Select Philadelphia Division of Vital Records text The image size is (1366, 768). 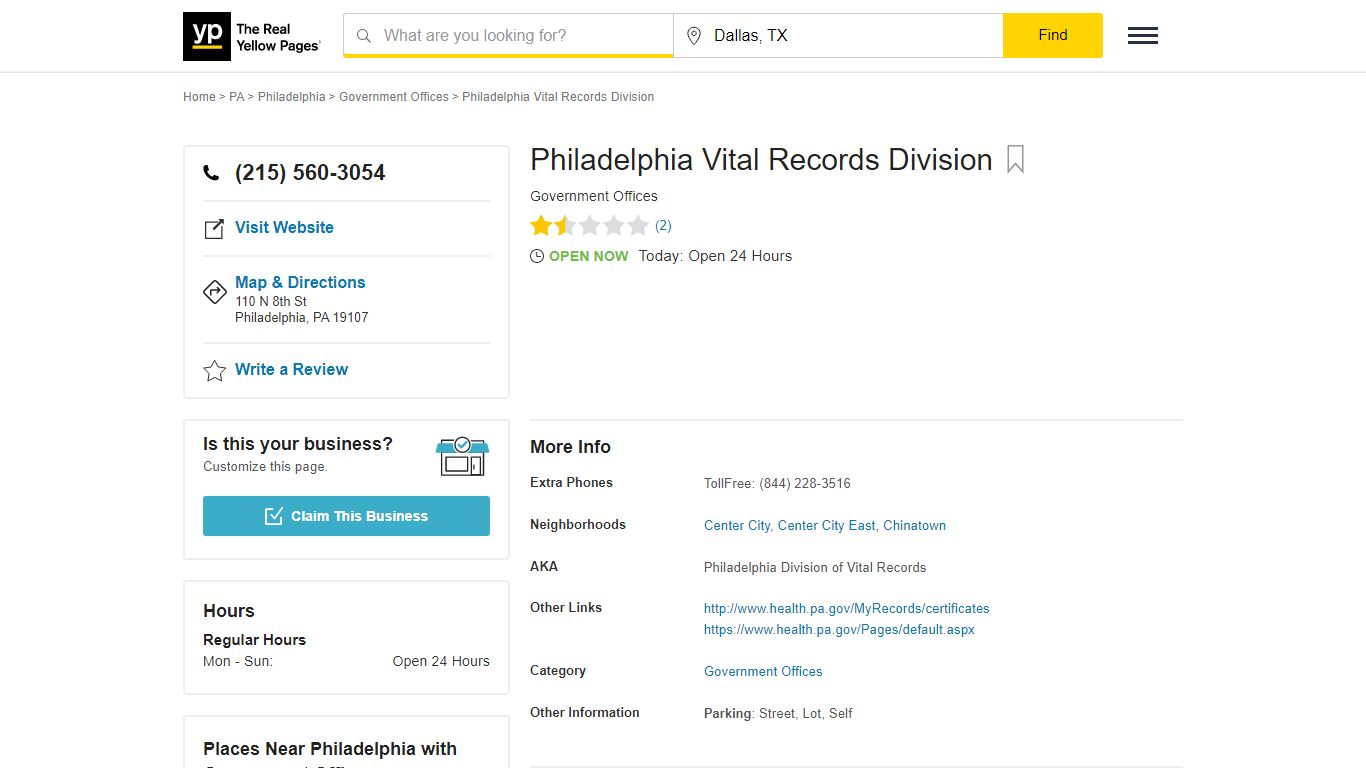click(x=815, y=568)
